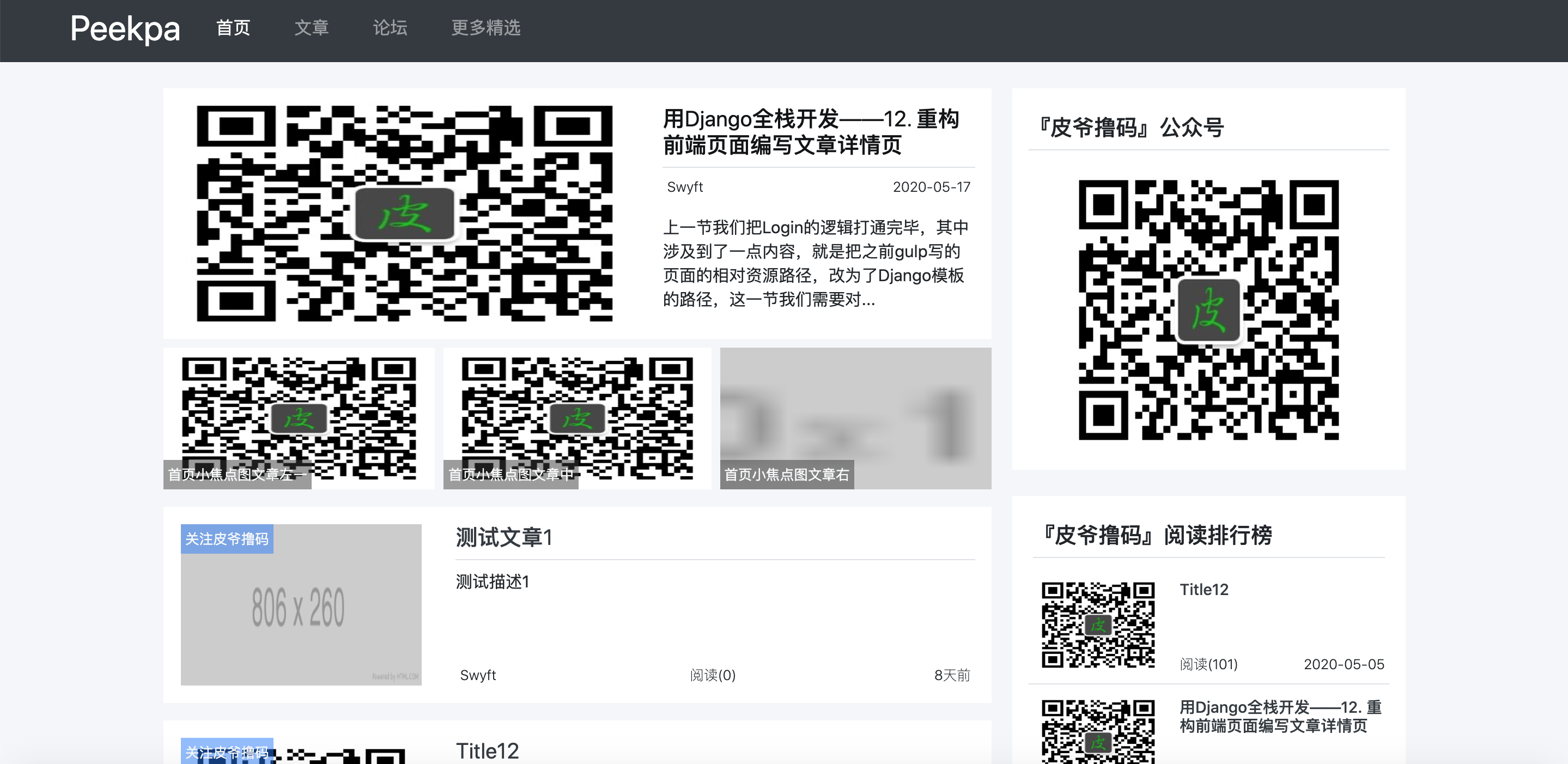Open the 文章 nav item
Image resolution: width=1568 pixels, height=764 pixels.
coord(312,28)
